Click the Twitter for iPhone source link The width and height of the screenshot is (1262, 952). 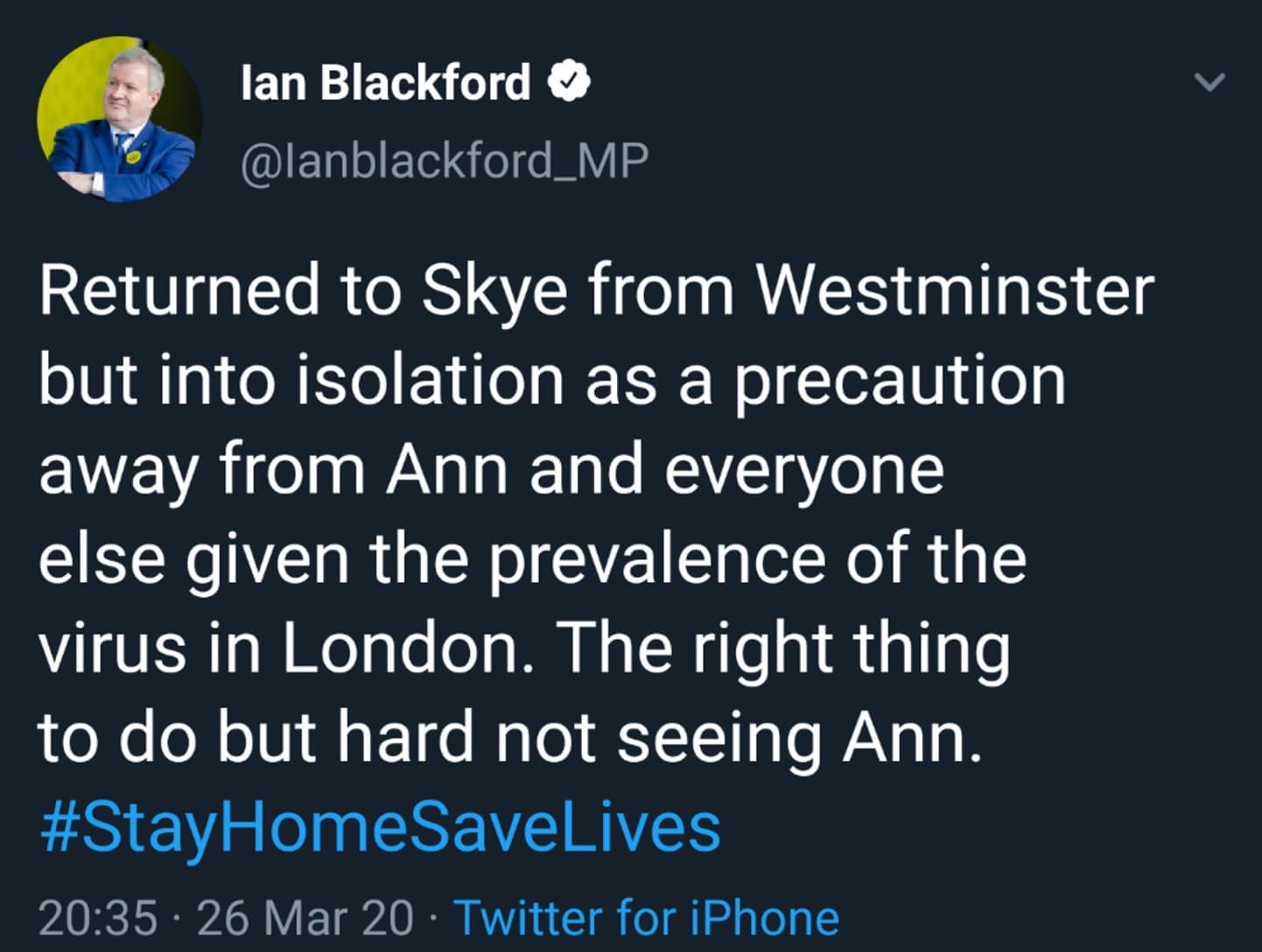[x=647, y=918]
